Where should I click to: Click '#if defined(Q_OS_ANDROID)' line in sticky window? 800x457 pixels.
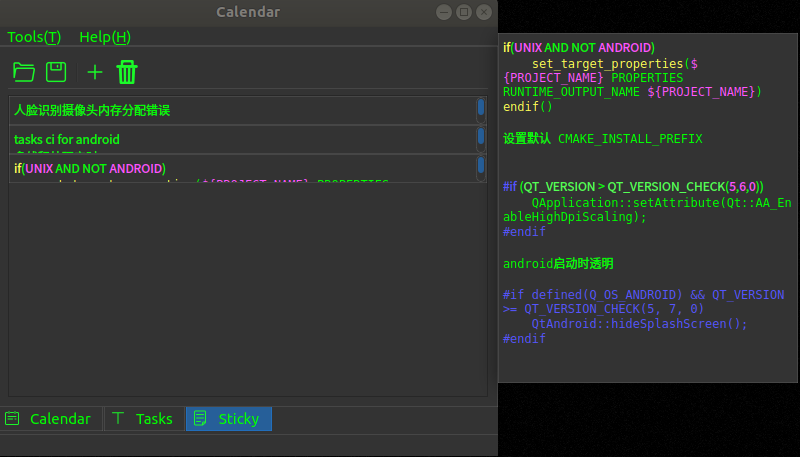(643, 295)
